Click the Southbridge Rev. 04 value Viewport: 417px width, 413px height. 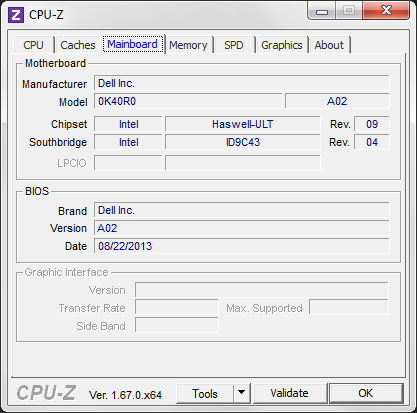pos(372,142)
